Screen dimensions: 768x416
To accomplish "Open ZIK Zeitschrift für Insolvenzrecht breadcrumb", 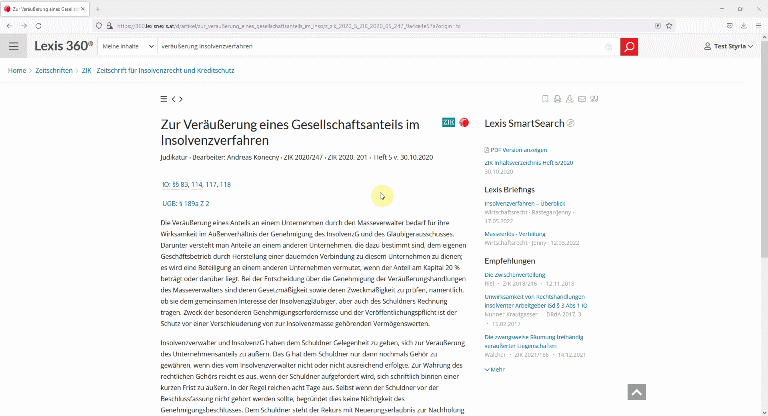I will pyautogui.click(x=158, y=71).
